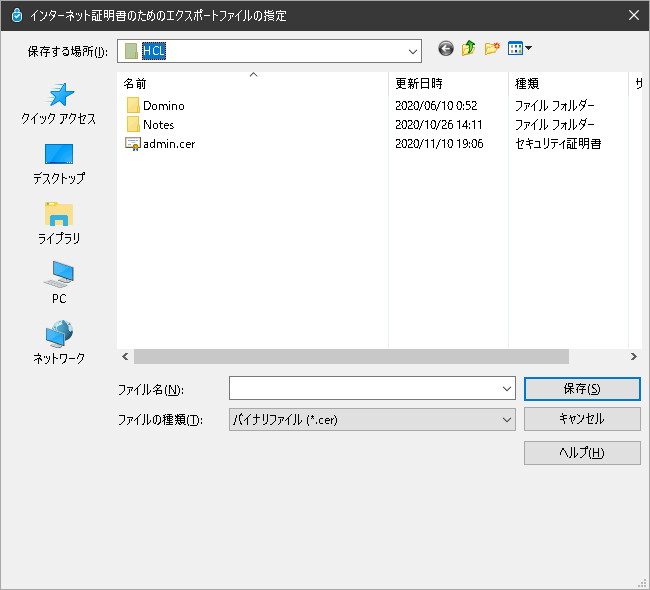
Task: Click the Domino row ファイル フォルダー type
Action: [x=555, y=106]
